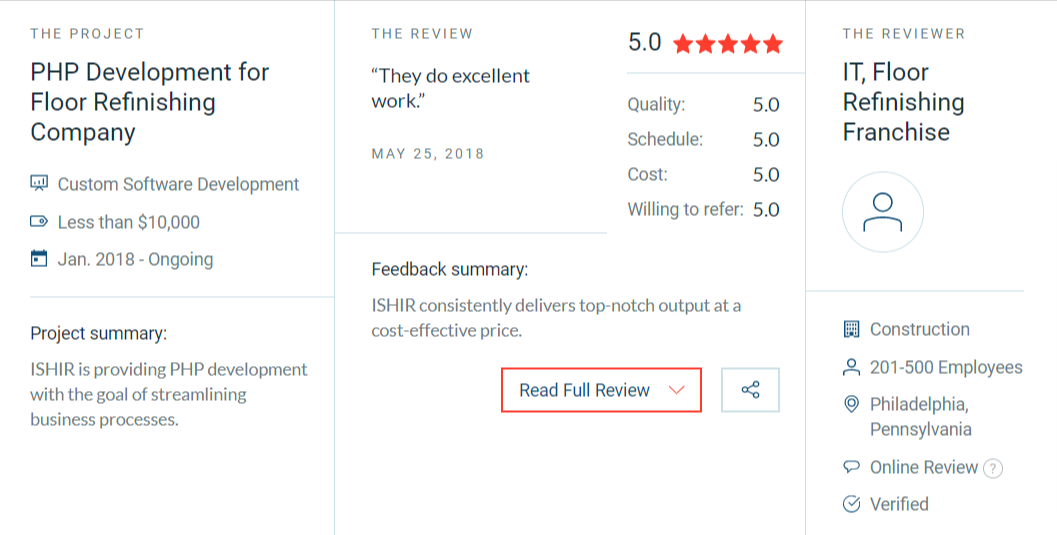Click the Construction building icon
1057x535 pixels.
click(x=852, y=329)
